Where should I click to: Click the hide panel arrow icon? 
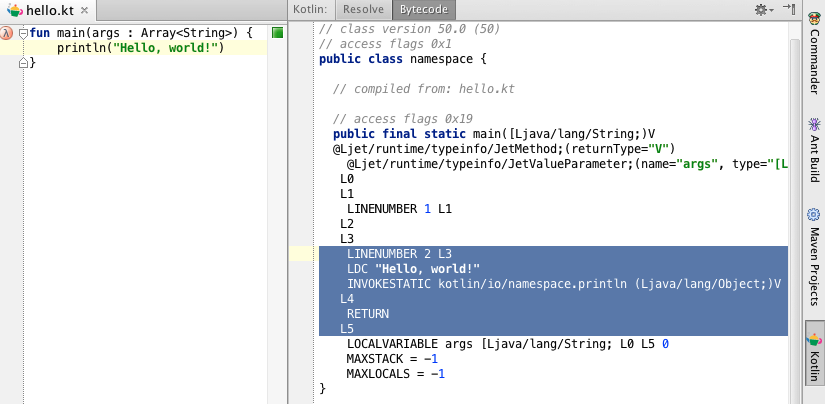[789, 8]
